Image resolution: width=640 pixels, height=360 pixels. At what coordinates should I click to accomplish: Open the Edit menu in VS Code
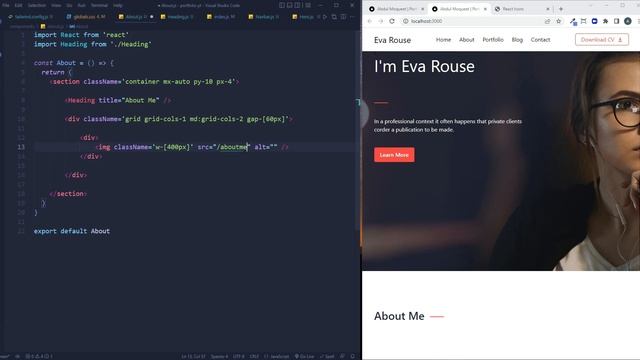tap(18, 5)
